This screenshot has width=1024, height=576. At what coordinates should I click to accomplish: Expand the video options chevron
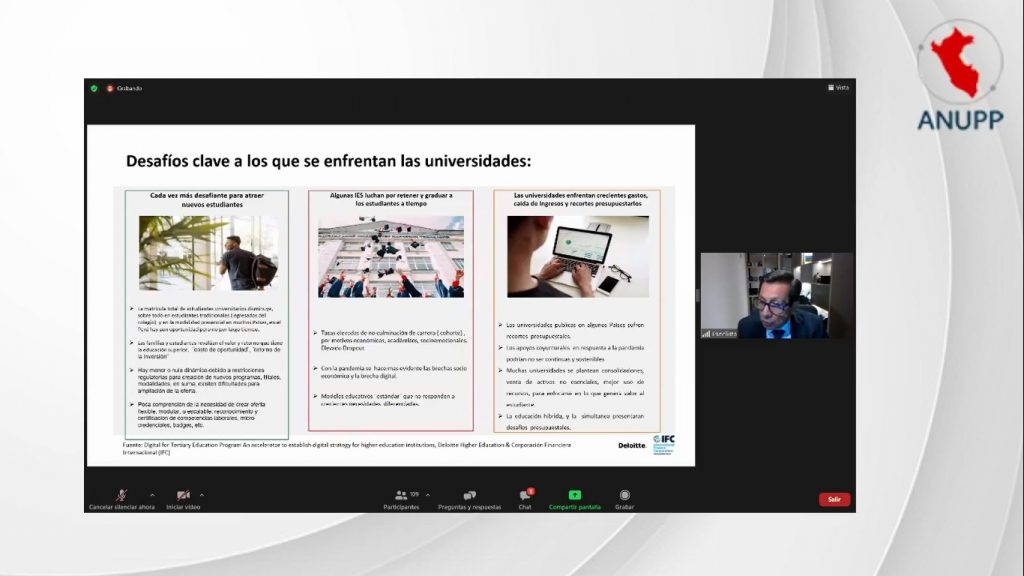click(202, 496)
